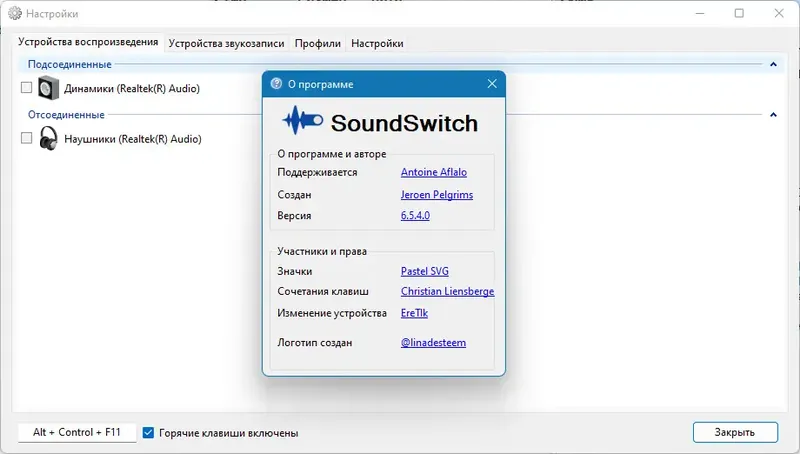This screenshot has height=454, width=800.
Task: Click the Сочетания клавиш label
Action: point(323,291)
